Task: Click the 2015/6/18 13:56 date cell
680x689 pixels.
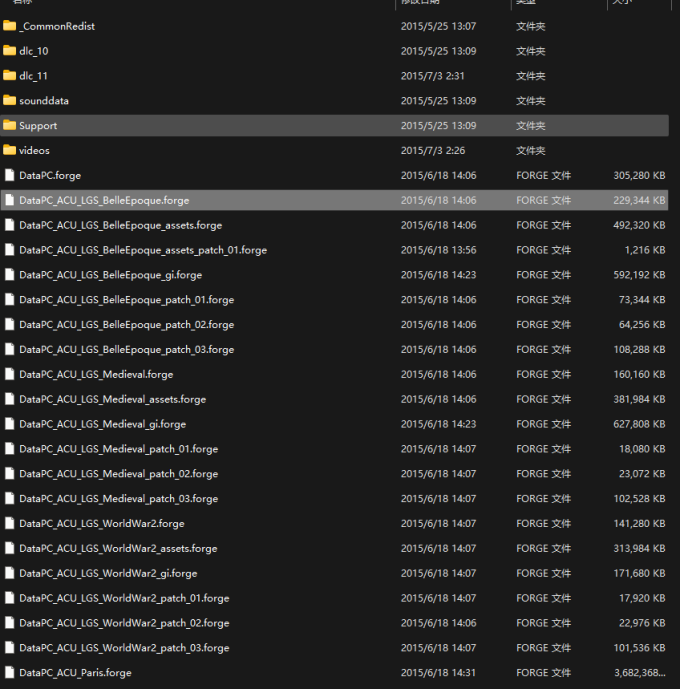Action: (438, 250)
